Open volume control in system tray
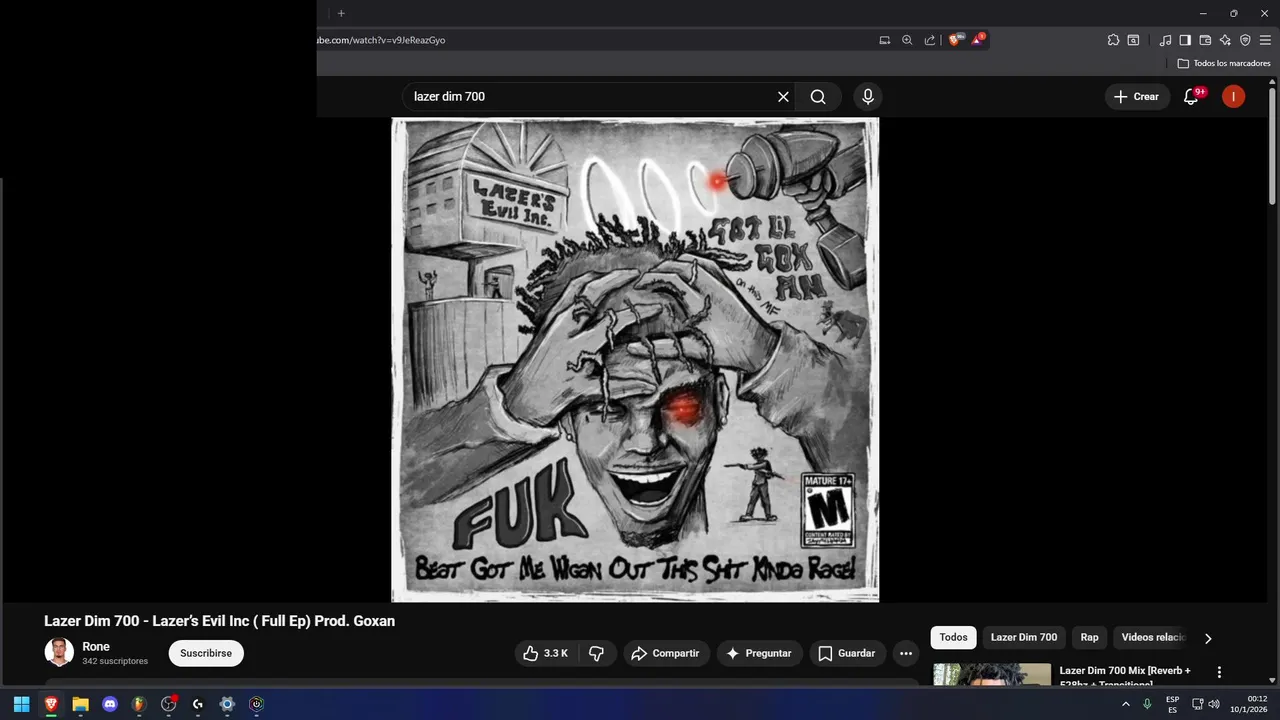The height and width of the screenshot is (720, 1280). 1214,704
